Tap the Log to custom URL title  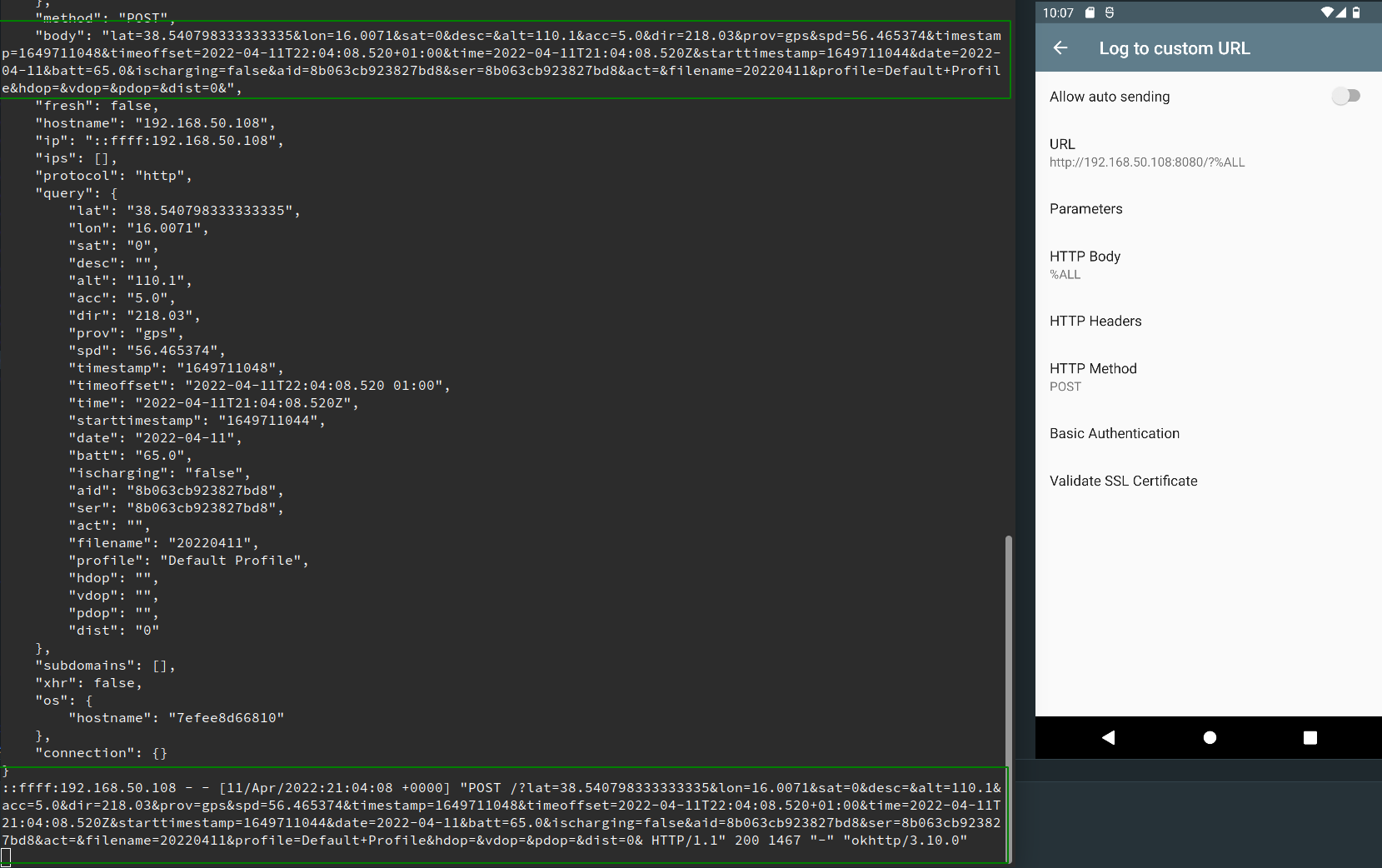pyautogui.click(x=1175, y=48)
